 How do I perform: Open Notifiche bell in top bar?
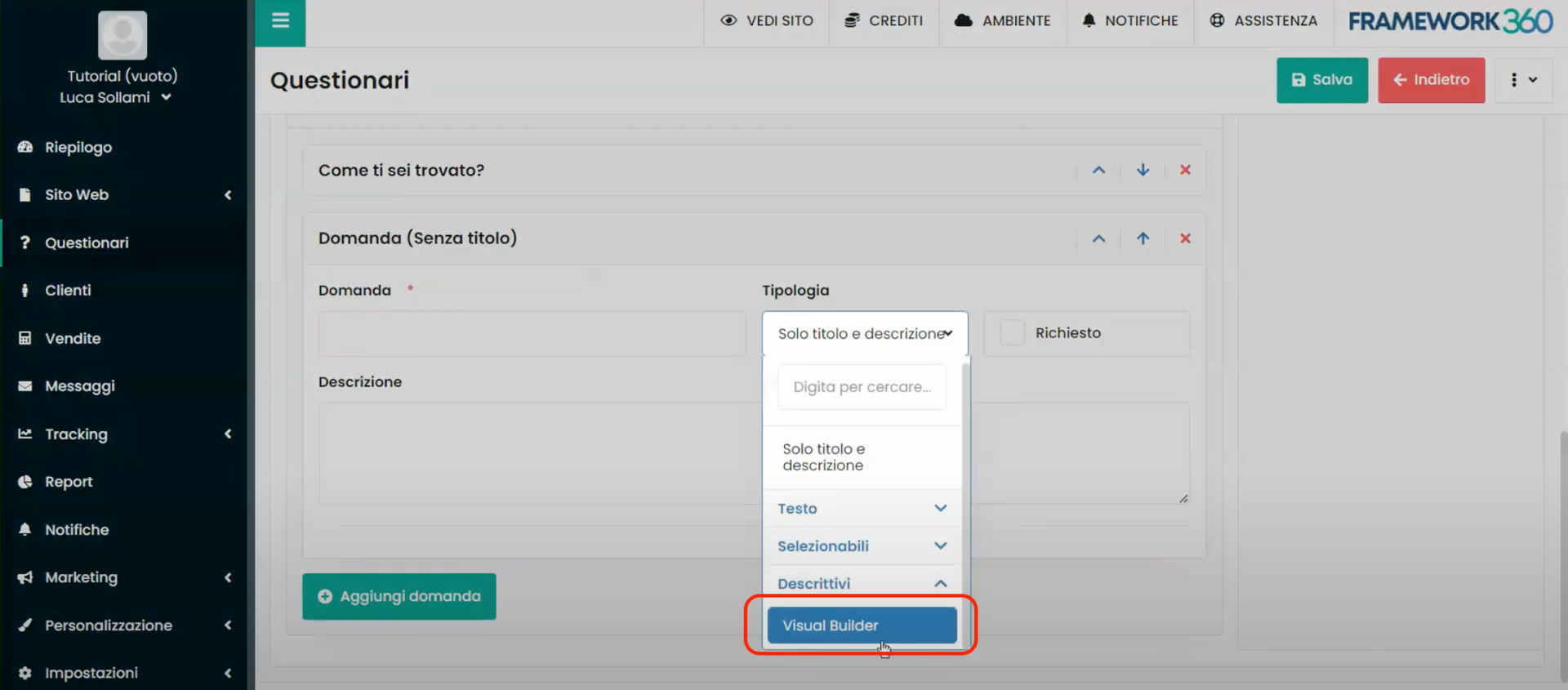(x=1130, y=21)
